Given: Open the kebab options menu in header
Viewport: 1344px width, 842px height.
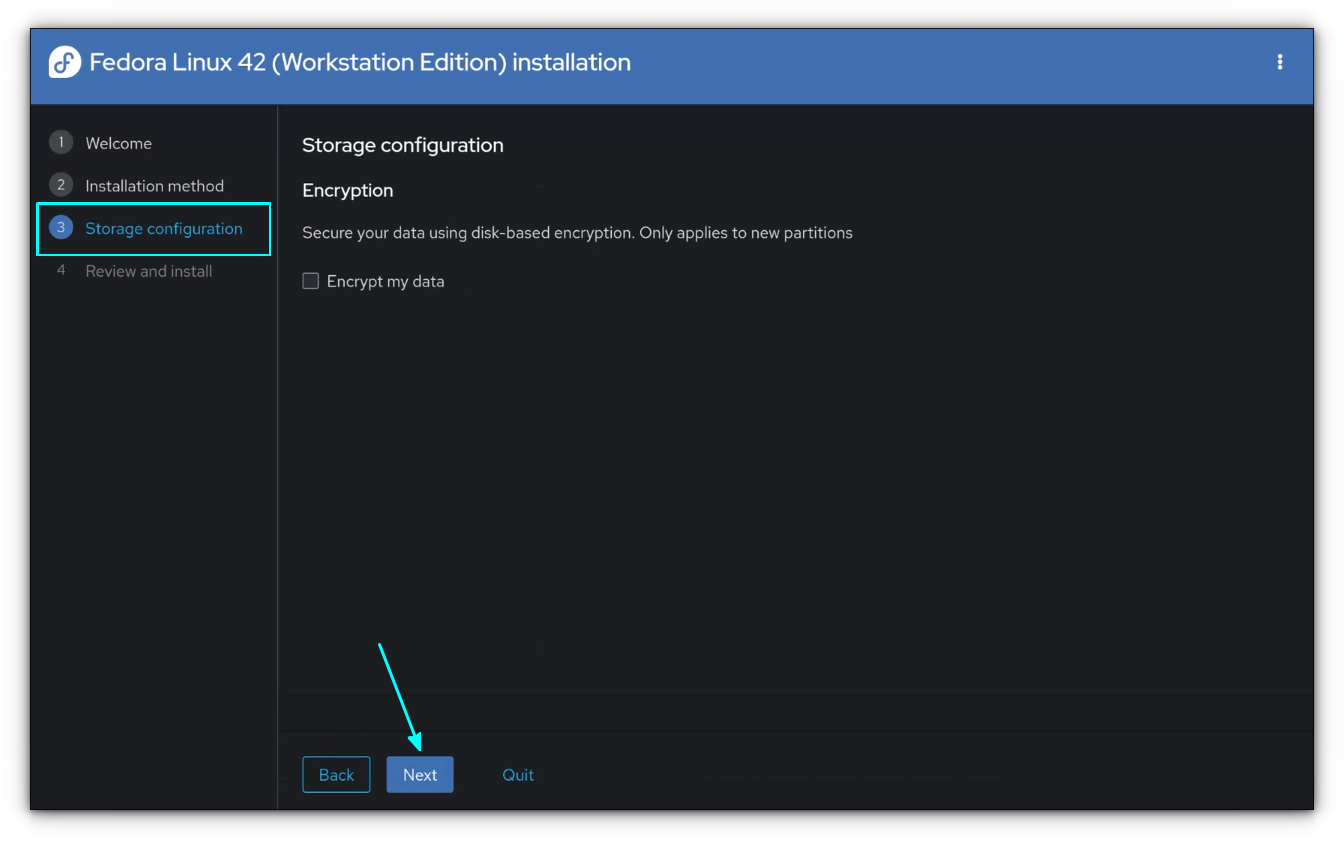Looking at the screenshot, I should (x=1279, y=62).
